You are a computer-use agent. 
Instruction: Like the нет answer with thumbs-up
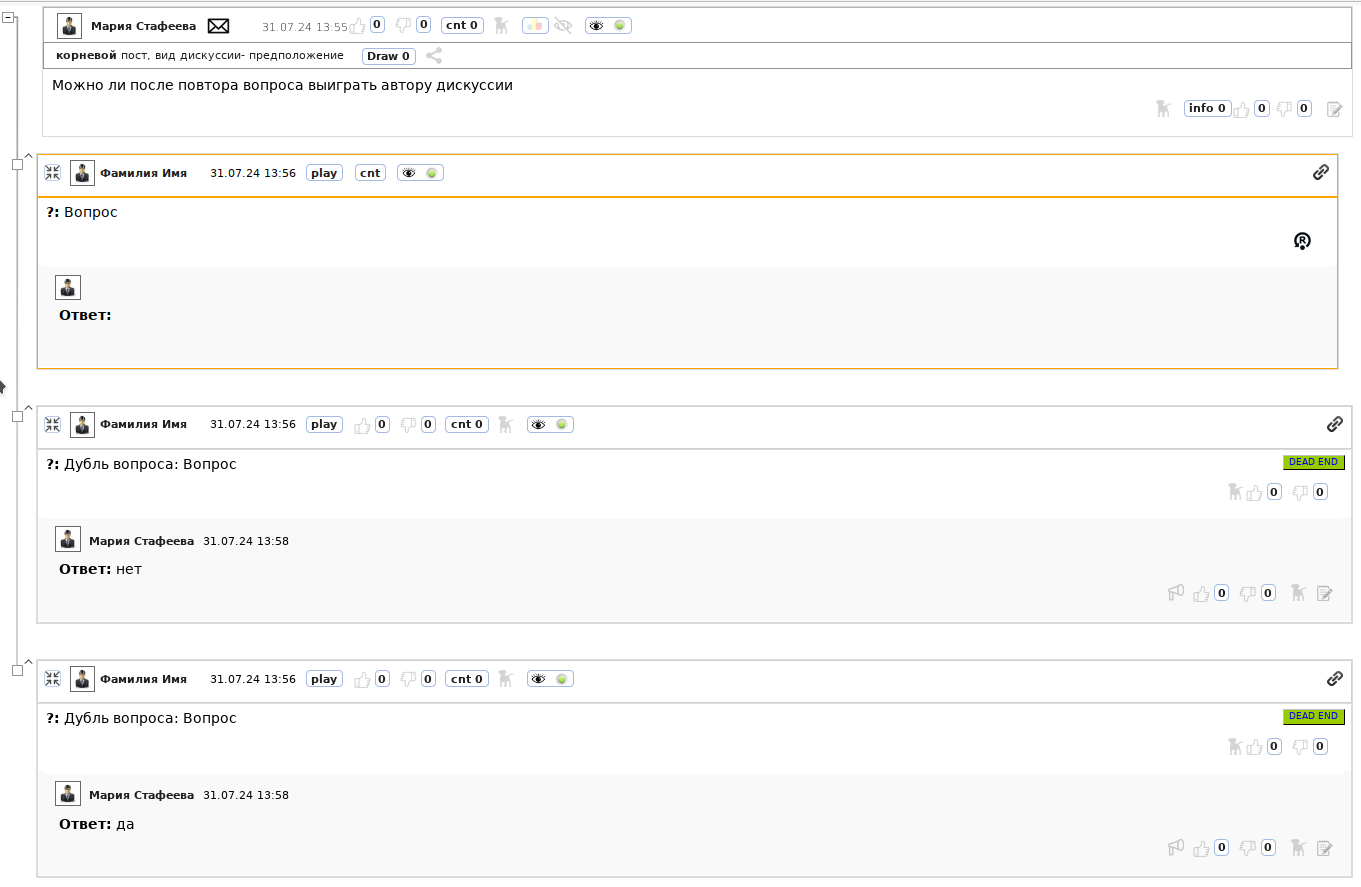tap(1202, 593)
